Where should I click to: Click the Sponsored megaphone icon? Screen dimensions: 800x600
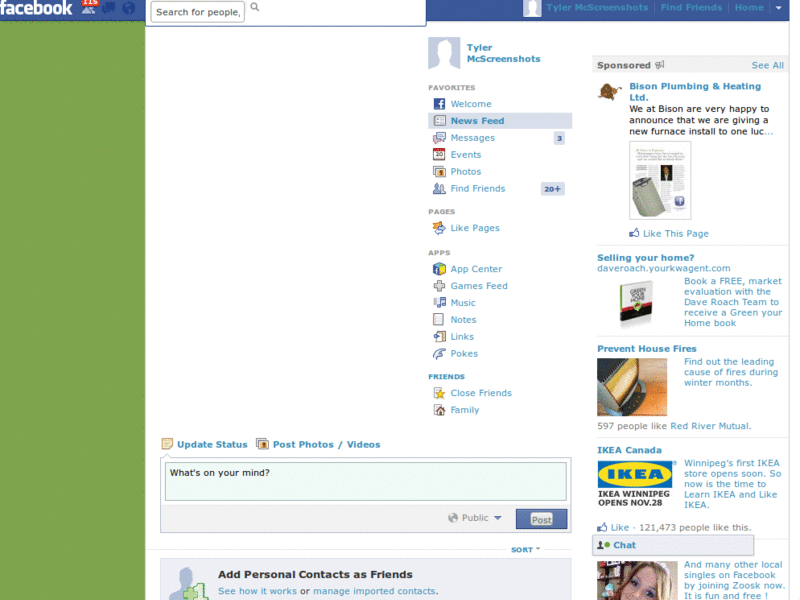(x=660, y=65)
